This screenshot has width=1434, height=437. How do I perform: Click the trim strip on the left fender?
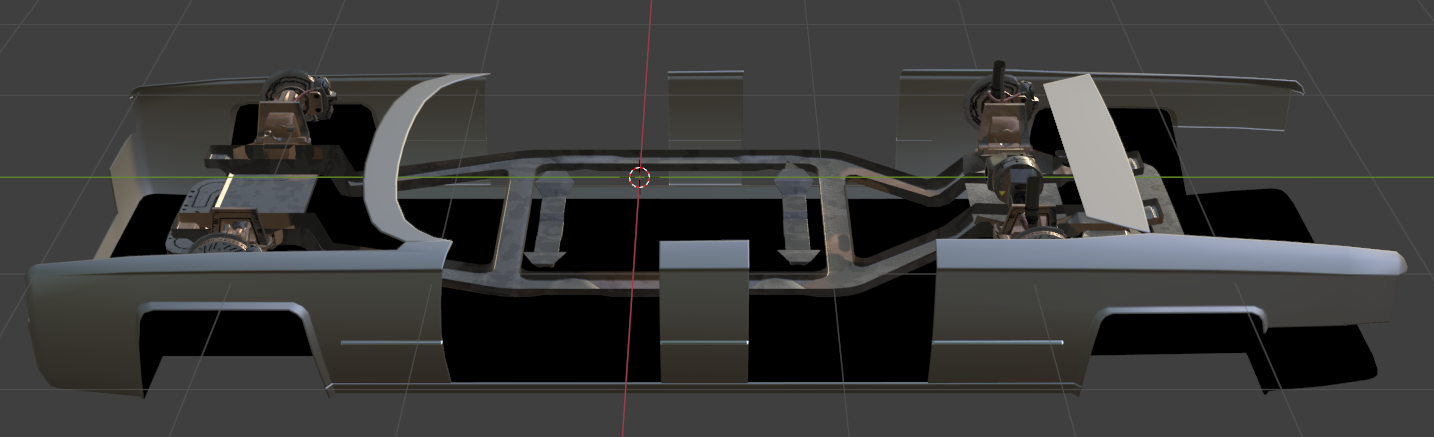(390, 343)
